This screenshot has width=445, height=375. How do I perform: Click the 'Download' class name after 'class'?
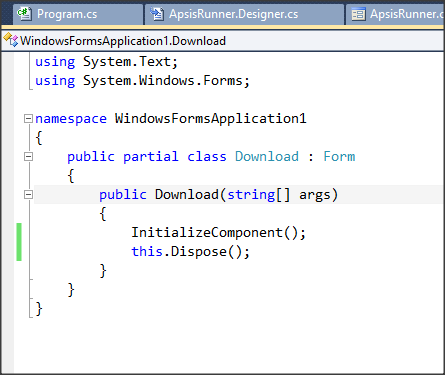[267, 156]
